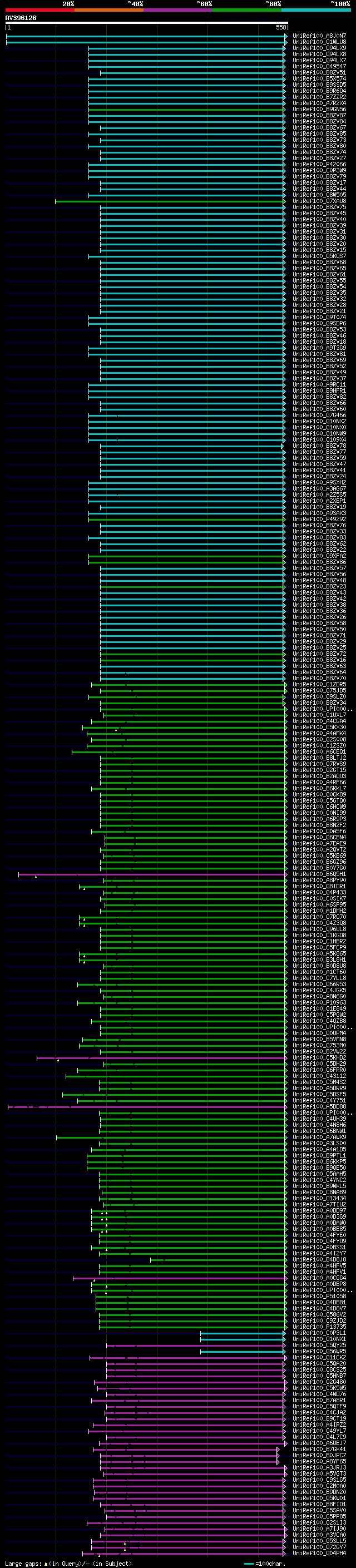Click the green alignment bar for Q7XAU8
The width and height of the screenshot is (356, 1568).
coord(170,201)
